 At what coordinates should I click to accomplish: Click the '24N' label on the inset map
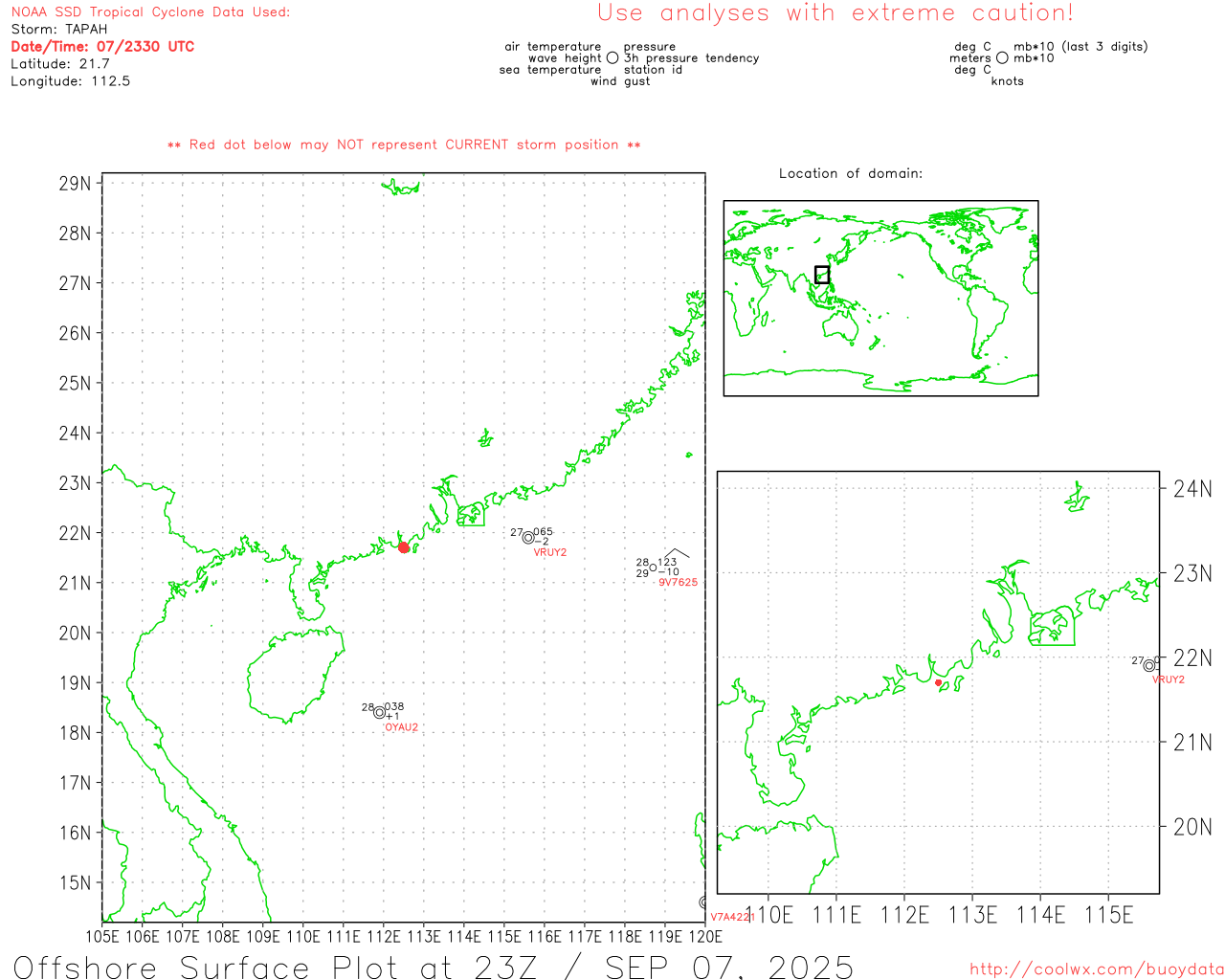[1192, 489]
